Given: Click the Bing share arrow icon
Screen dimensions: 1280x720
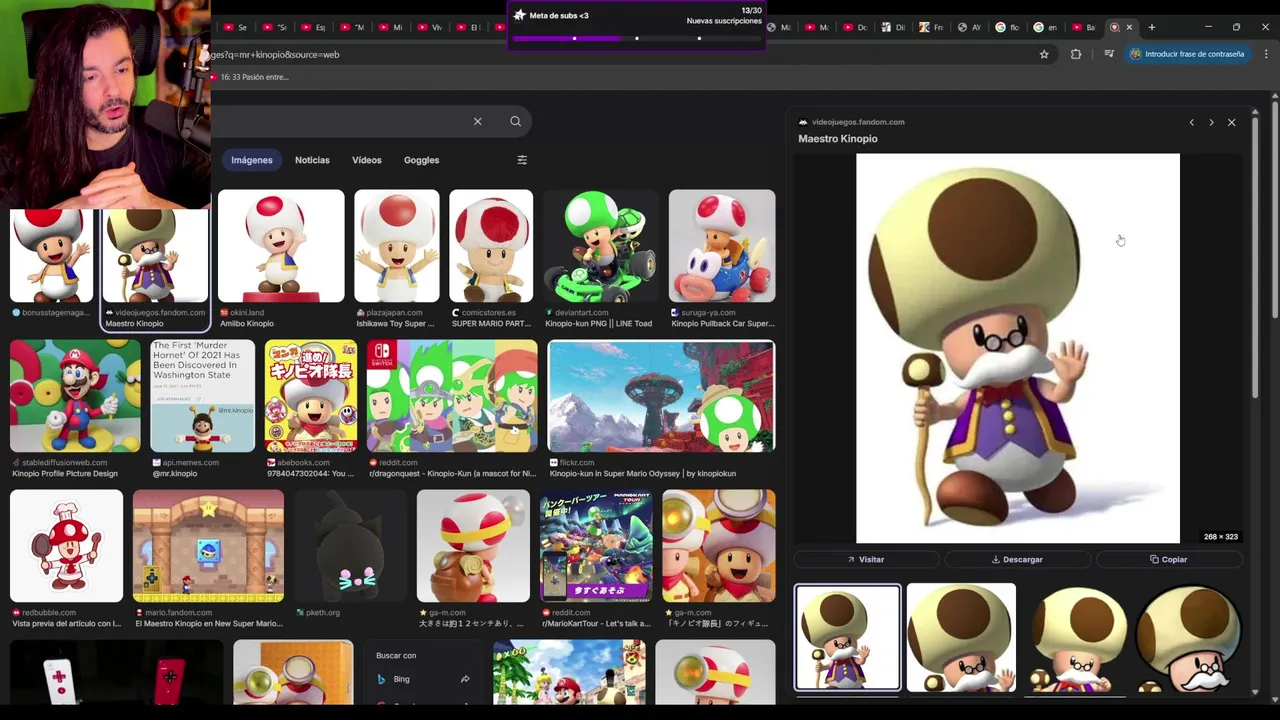Looking at the screenshot, I should click(464, 679).
